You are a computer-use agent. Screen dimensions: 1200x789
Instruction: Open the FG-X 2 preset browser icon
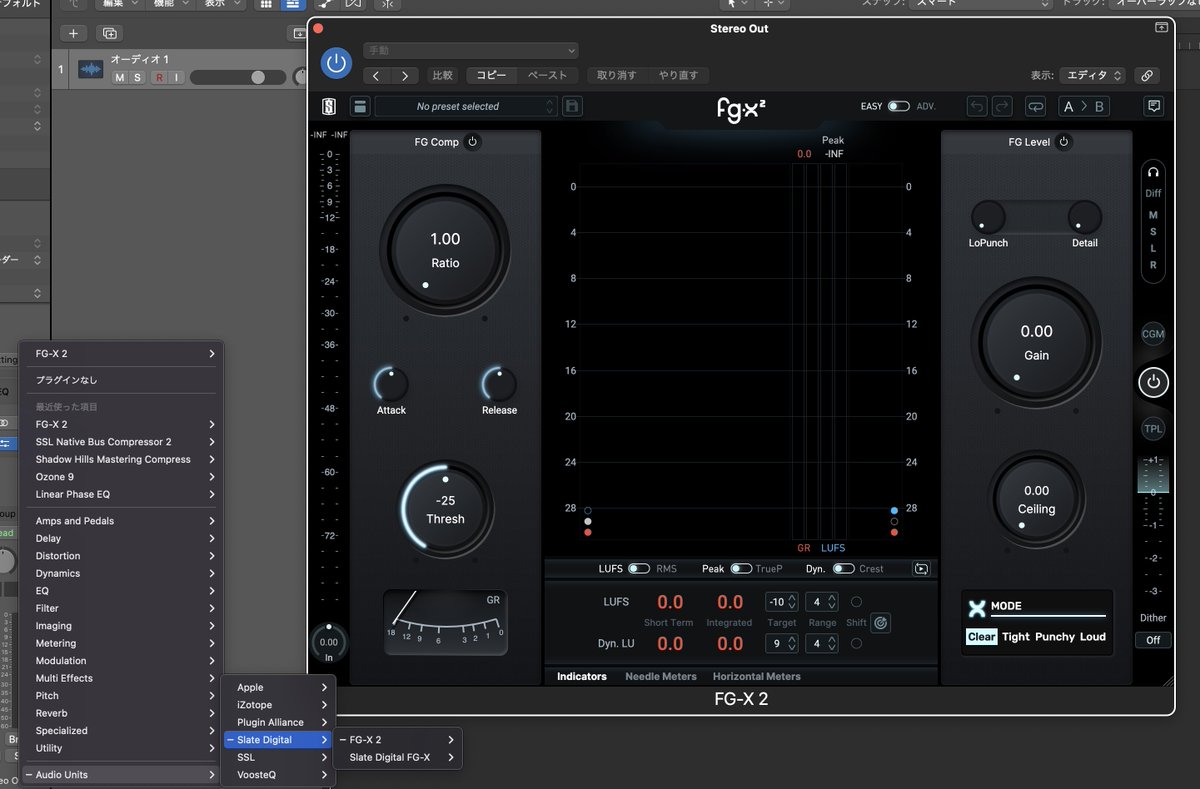click(360, 106)
